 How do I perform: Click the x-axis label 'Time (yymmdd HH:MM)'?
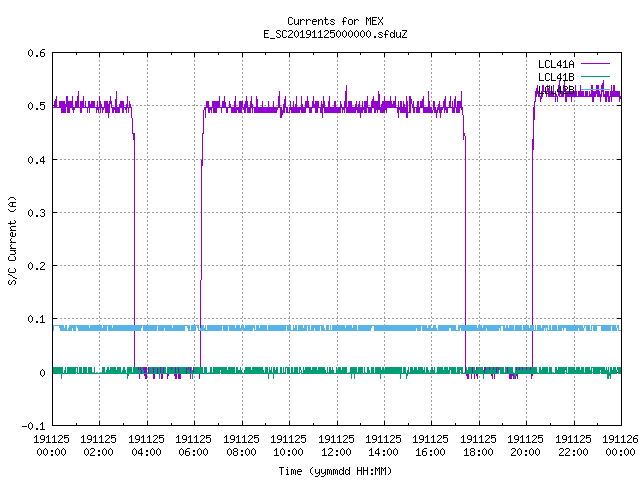335,471
